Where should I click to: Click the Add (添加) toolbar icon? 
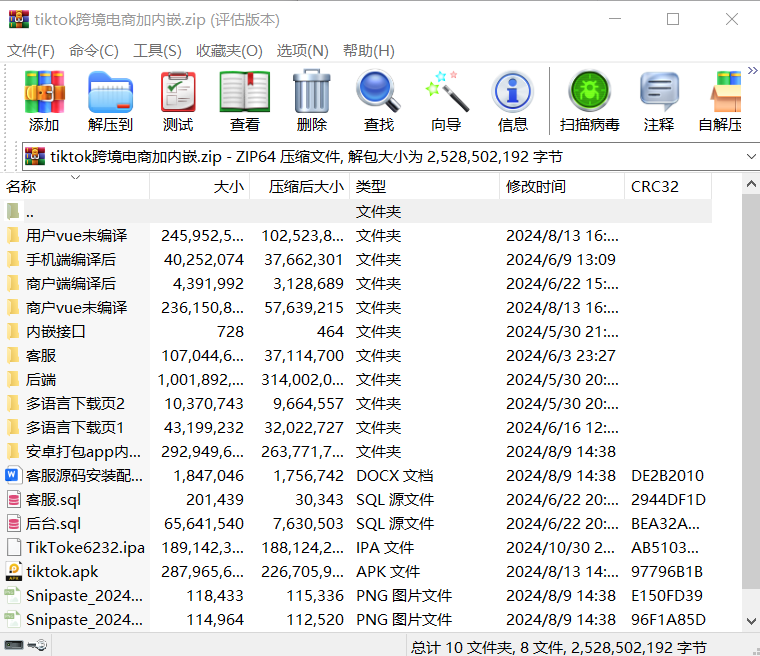click(44, 101)
